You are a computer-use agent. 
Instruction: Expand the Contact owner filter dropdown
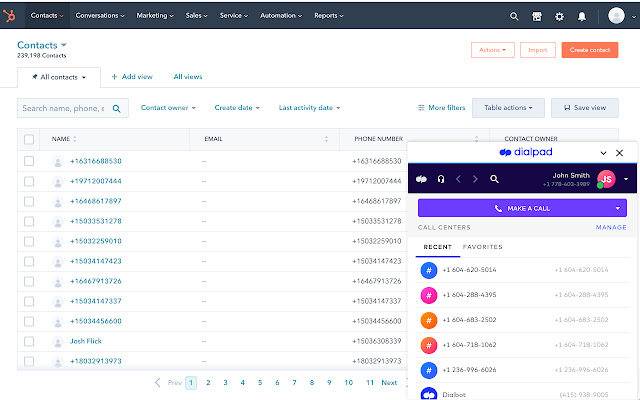(168, 108)
